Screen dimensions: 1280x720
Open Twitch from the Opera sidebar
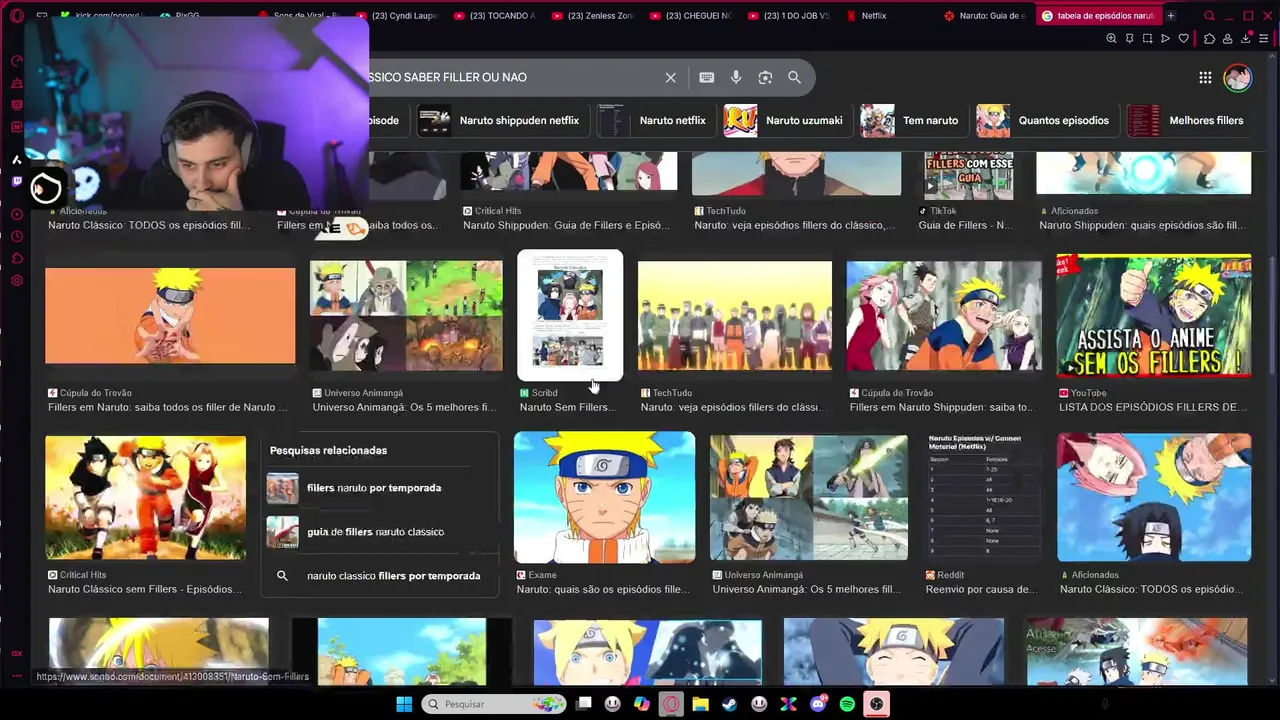(17, 181)
